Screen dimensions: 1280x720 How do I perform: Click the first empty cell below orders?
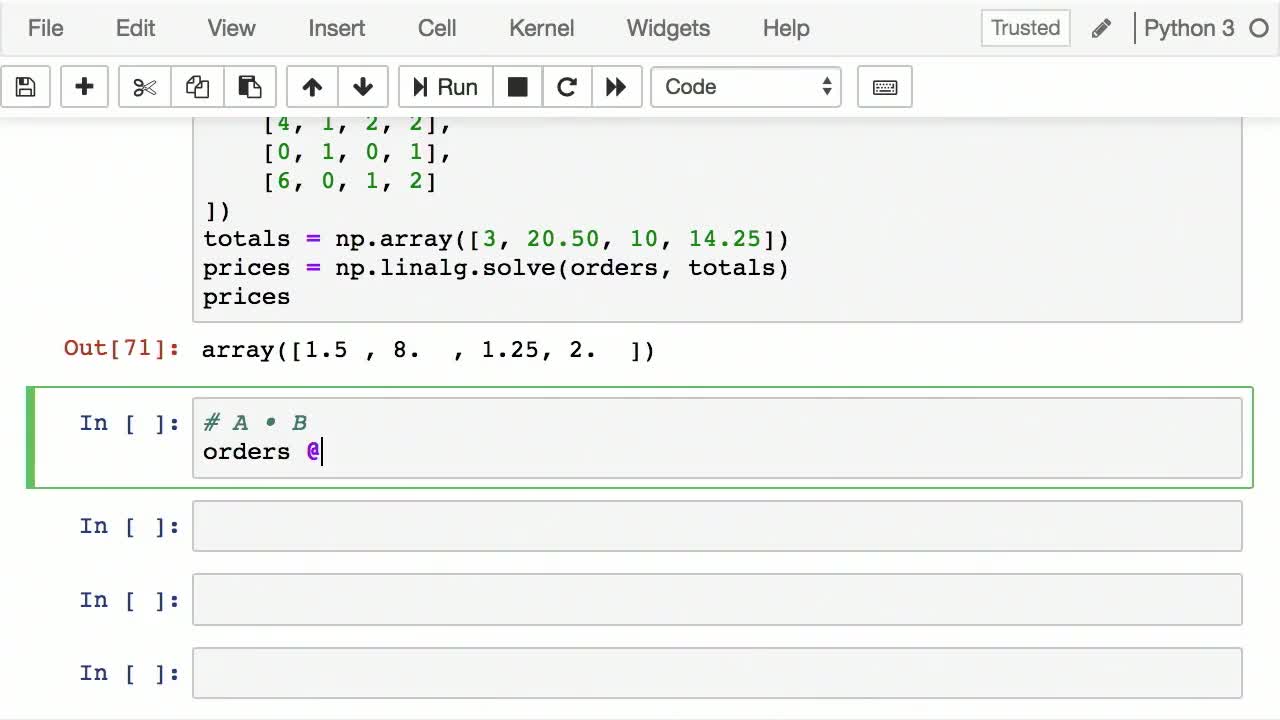coord(716,526)
